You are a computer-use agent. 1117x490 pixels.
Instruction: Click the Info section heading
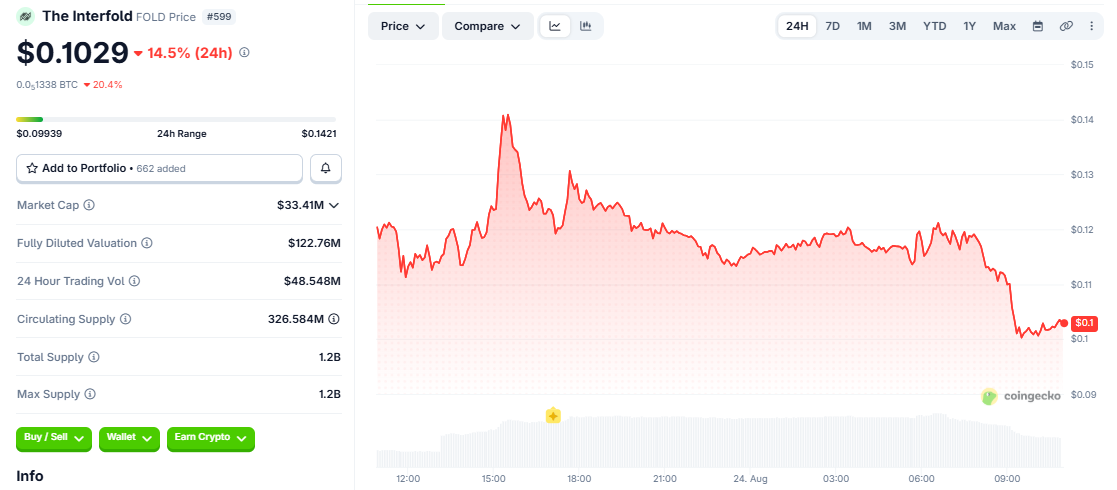[30, 476]
